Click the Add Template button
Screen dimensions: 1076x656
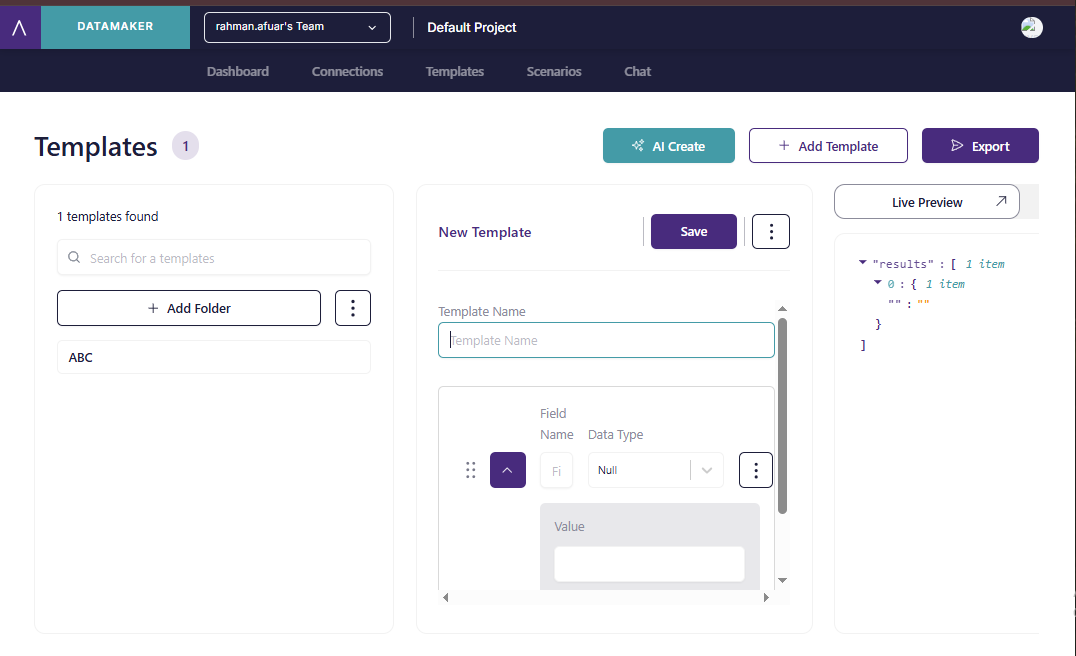pos(828,145)
